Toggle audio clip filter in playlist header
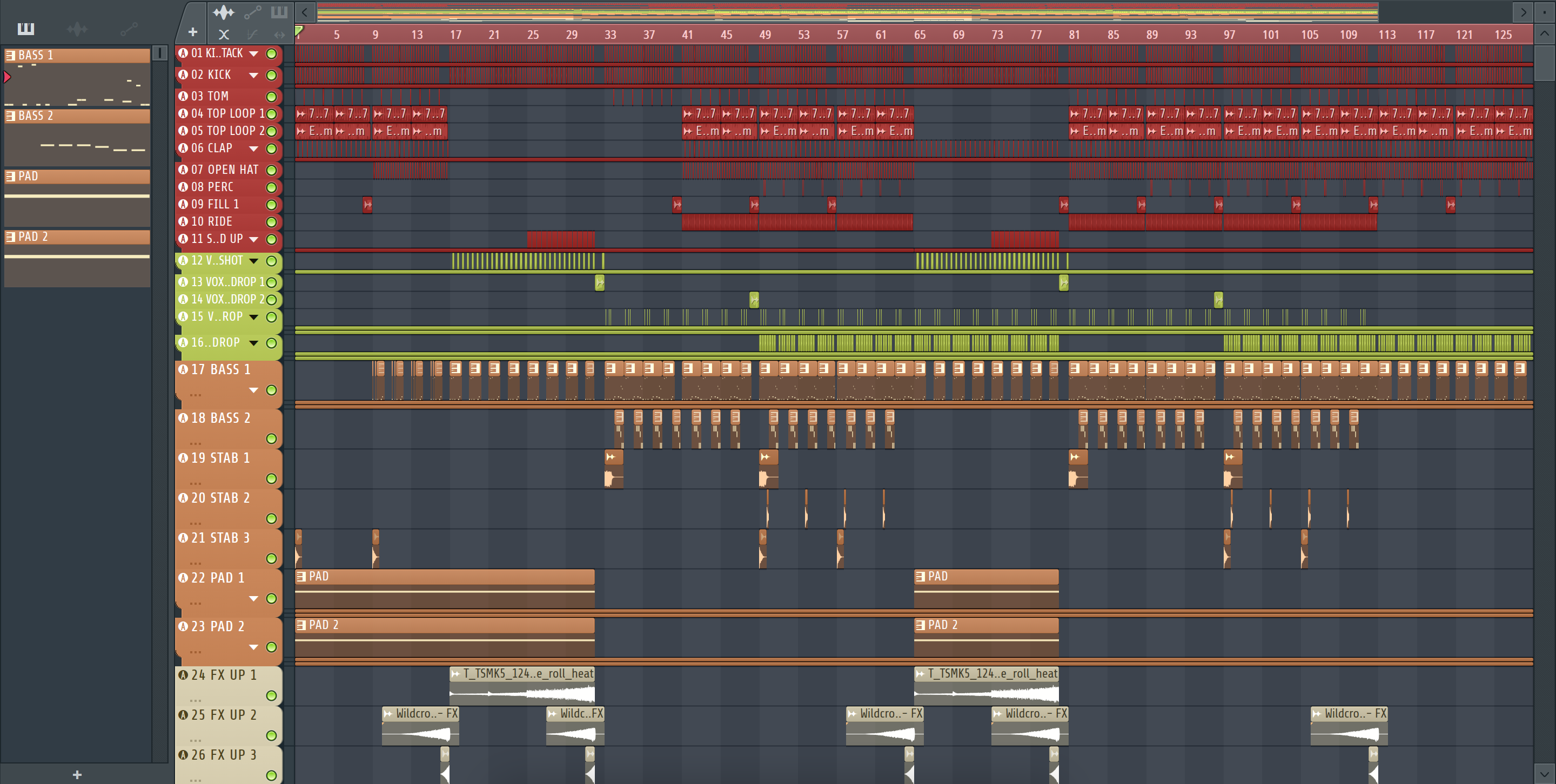 [x=224, y=11]
